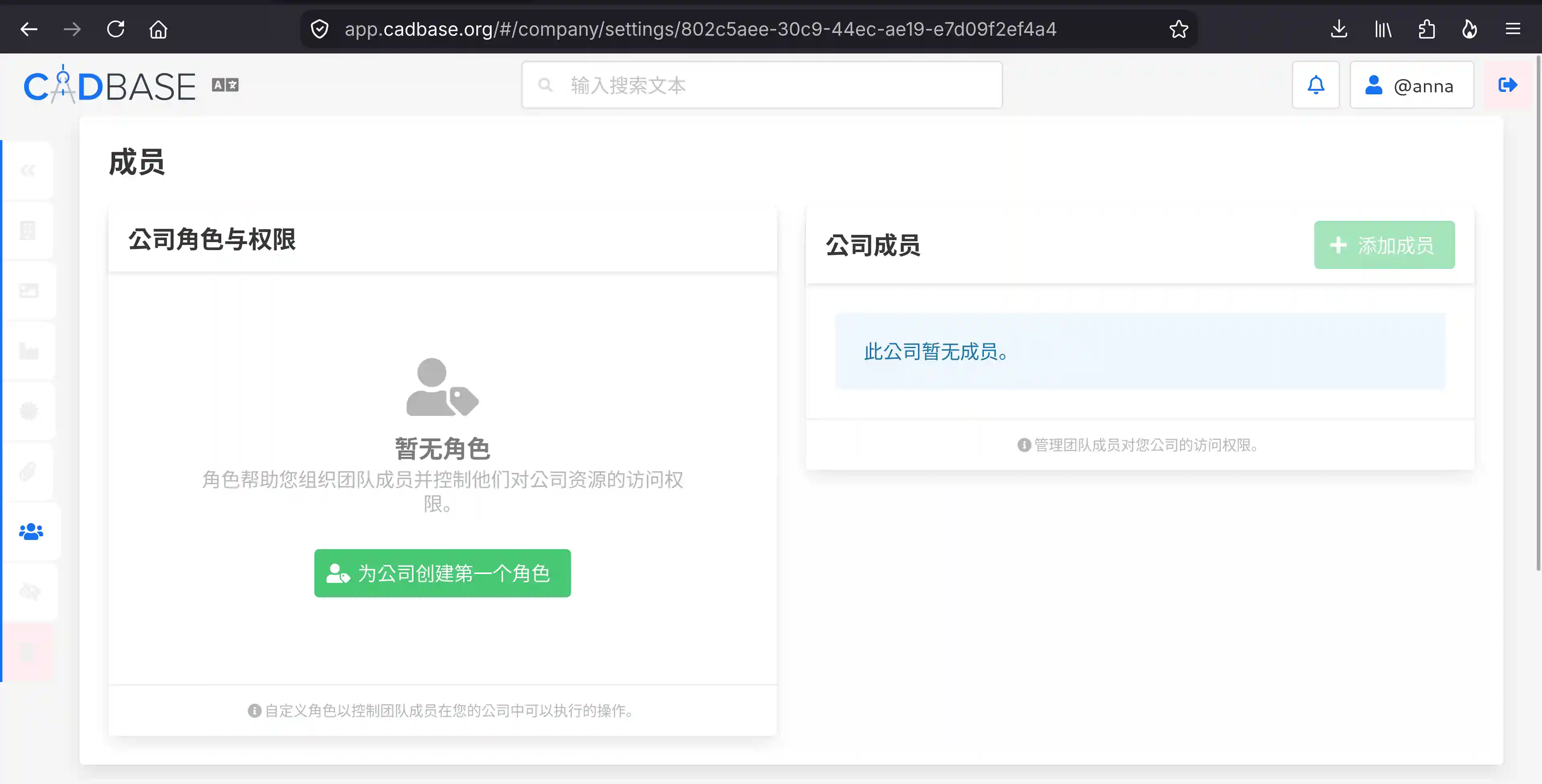Open the browser library icon
Screen dimensions: 1542x784
point(1383,29)
